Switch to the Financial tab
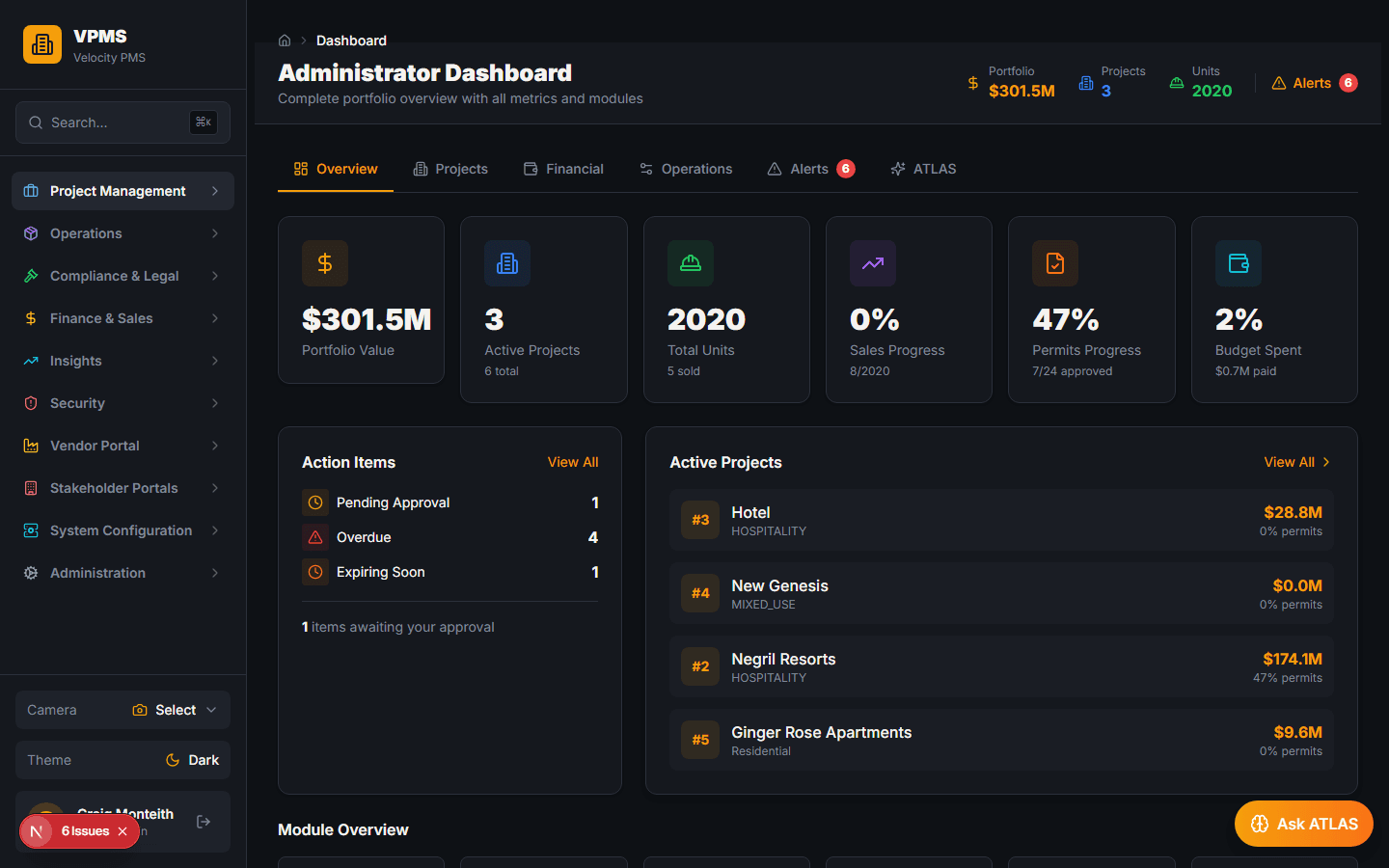 tap(563, 168)
